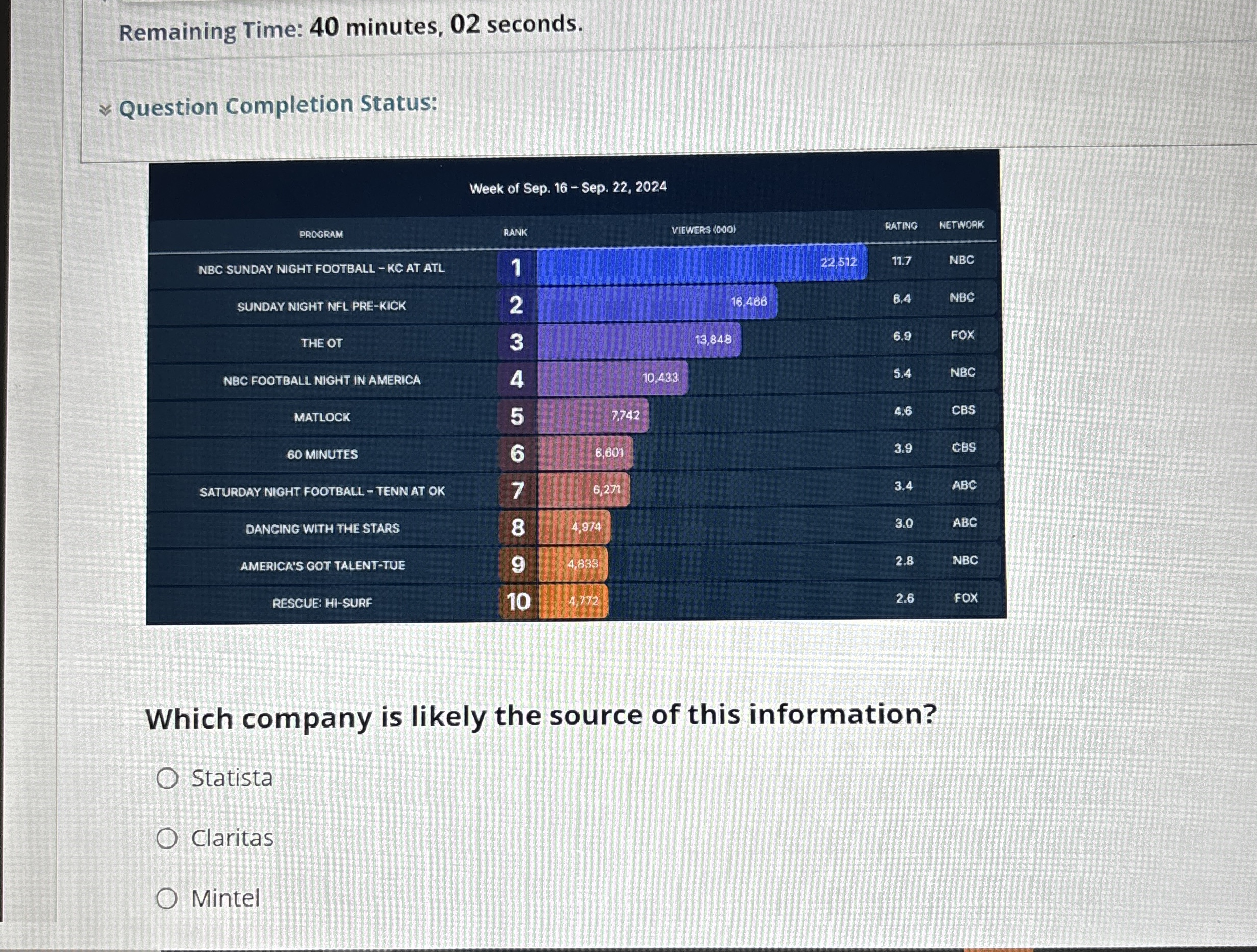Click the rank 1 number badge
Image resolution: width=1257 pixels, height=952 pixels.
pos(516,267)
